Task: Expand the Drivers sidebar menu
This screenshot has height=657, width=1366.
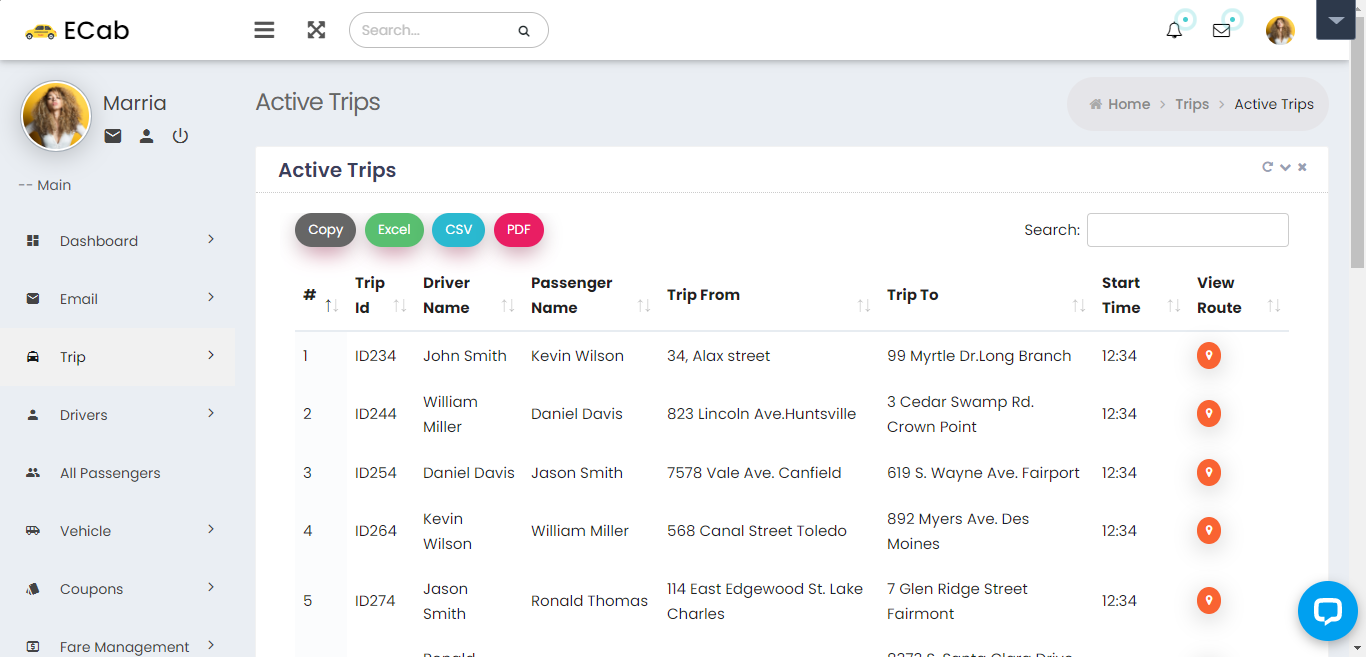Action: pyautogui.click(x=117, y=415)
